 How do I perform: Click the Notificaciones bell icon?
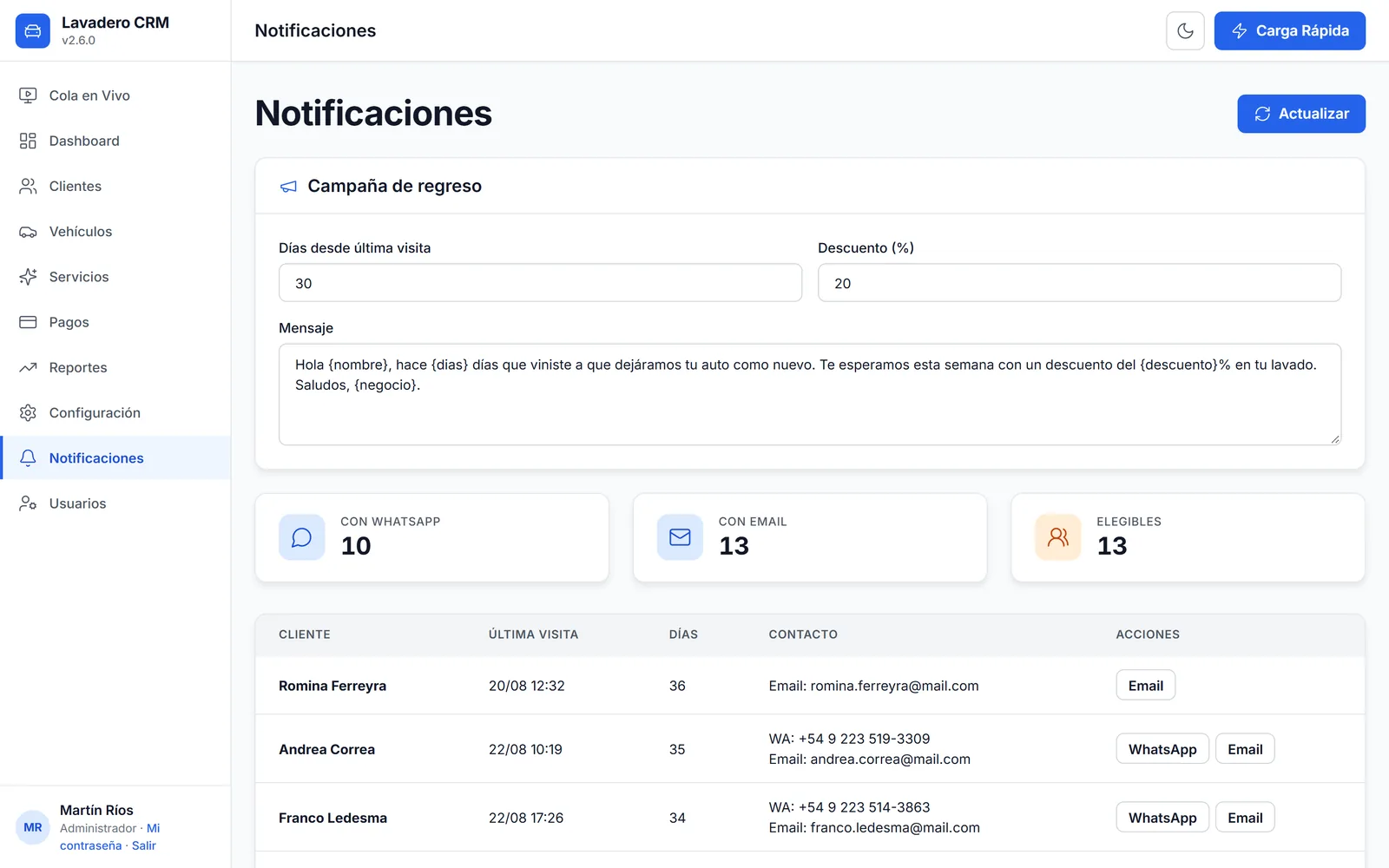click(x=28, y=457)
